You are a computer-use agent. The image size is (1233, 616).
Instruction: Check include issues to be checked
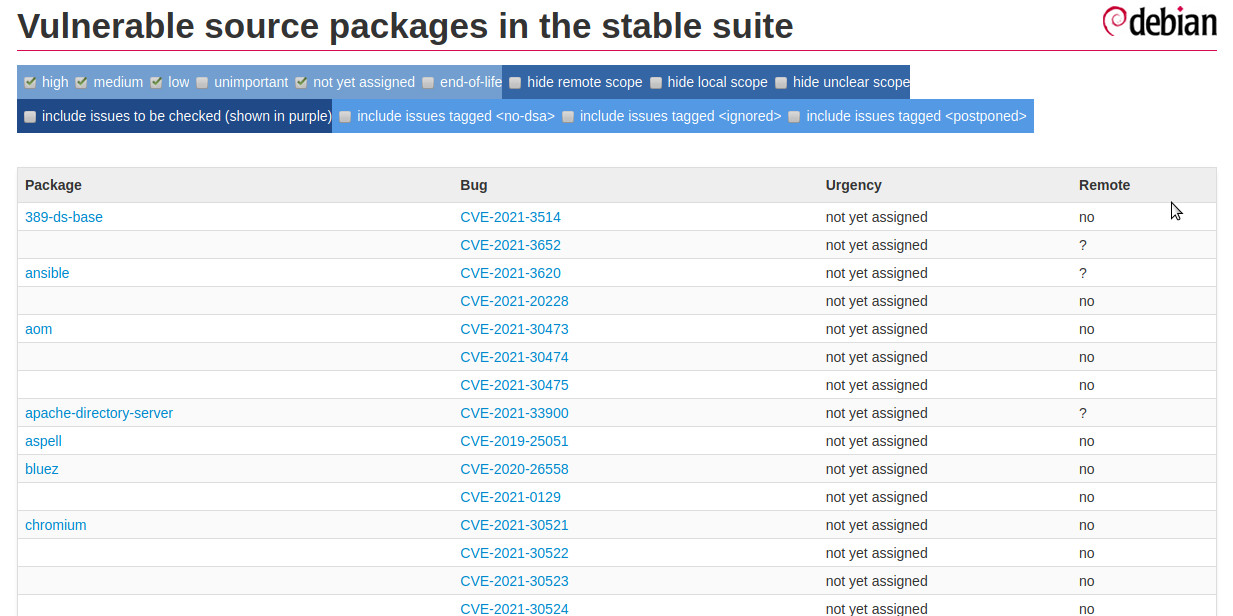pyautogui.click(x=29, y=116)
